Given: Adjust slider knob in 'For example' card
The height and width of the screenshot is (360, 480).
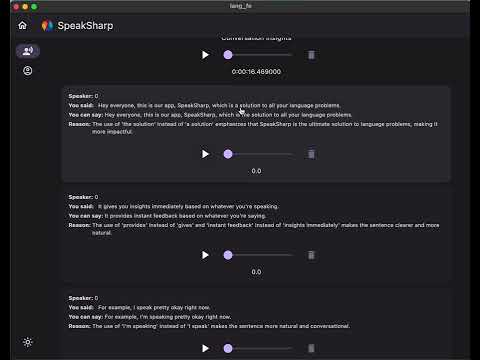Looking at the screenshot, I should 228,348.
